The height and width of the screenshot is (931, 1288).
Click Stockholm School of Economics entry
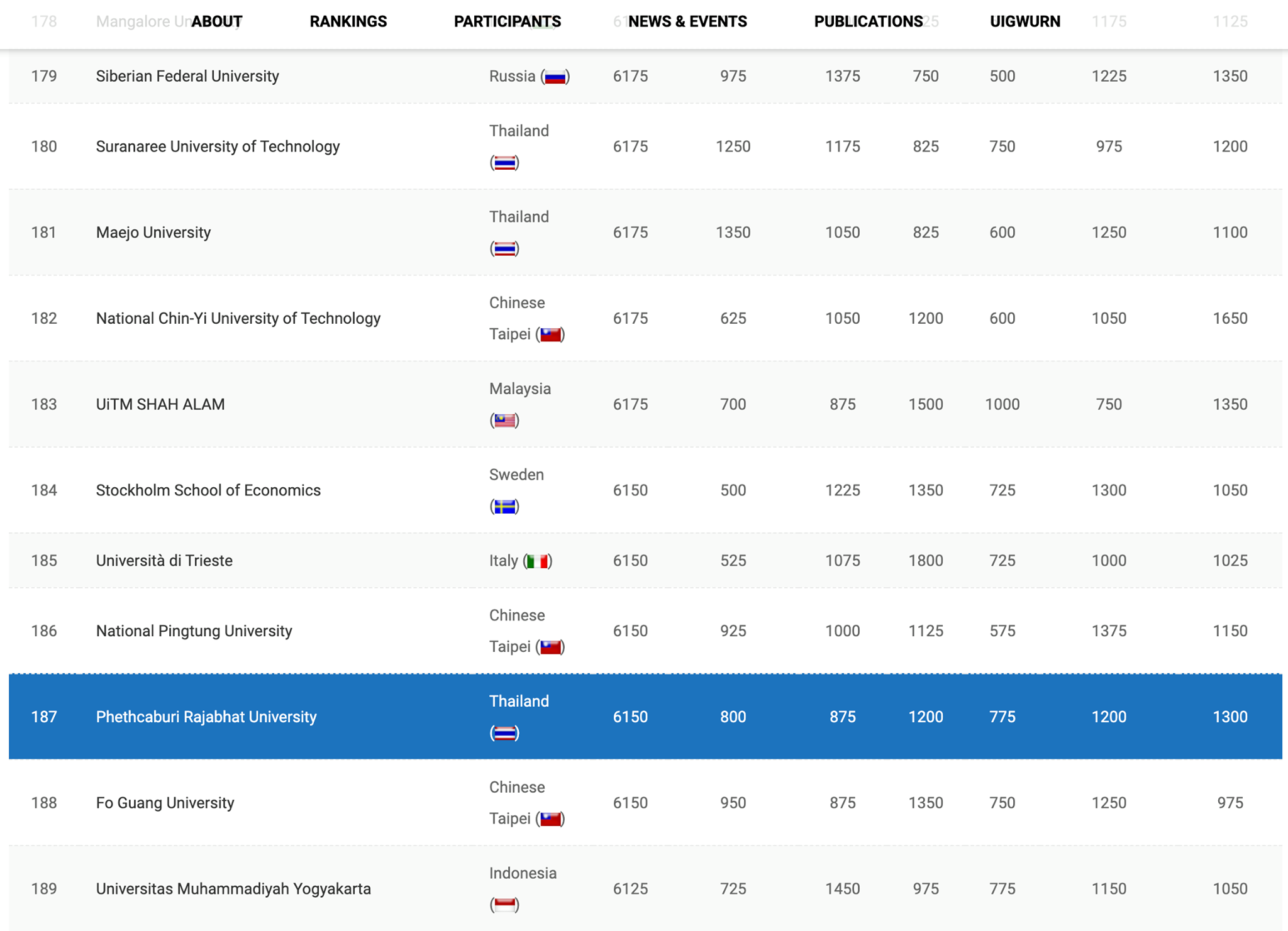[x=208, y=490]
